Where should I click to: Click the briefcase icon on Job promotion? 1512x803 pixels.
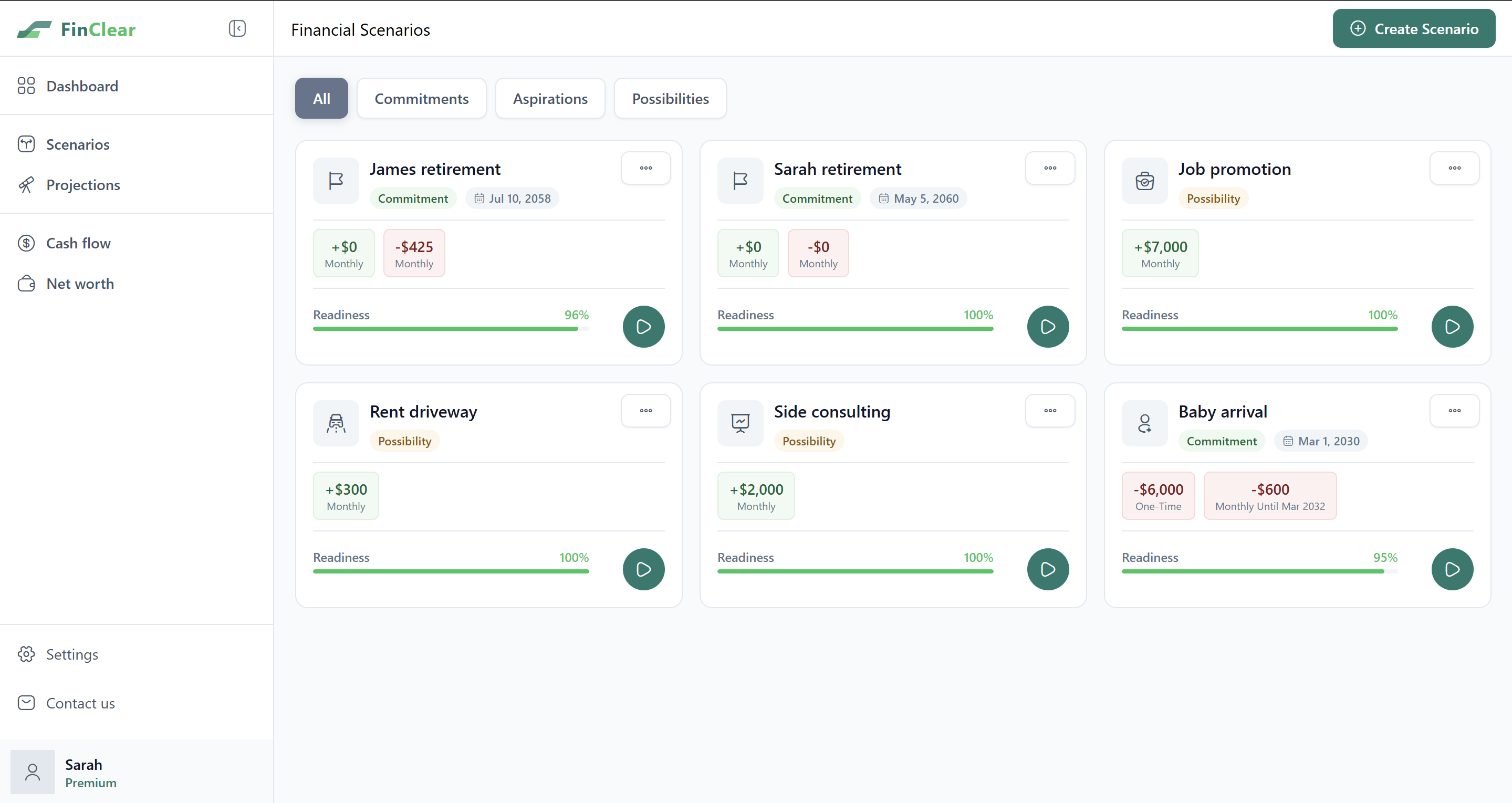coord(1144,181)
